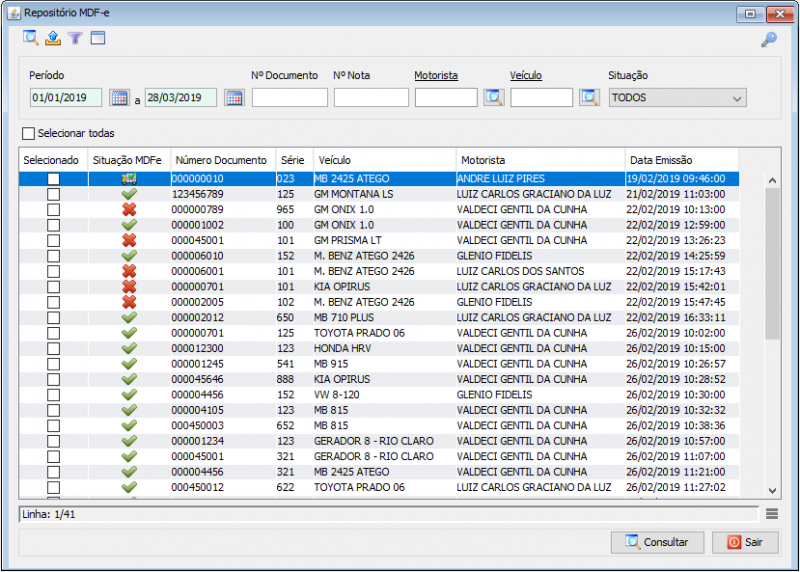Click scrollbar up arrow of the grid
Viewport: 800px width, 572px height.
pos(772,180)
